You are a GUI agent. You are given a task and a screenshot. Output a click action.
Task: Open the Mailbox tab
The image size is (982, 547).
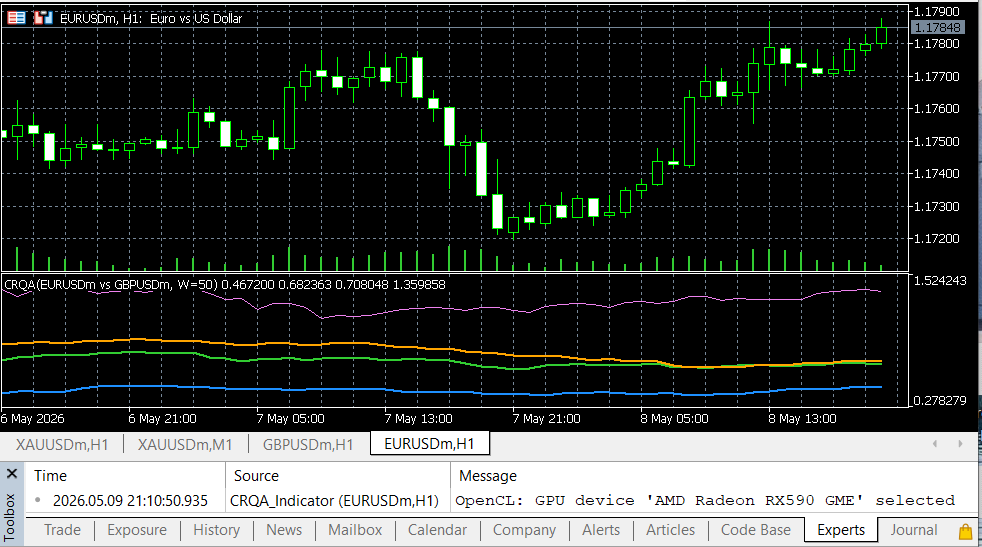(x=354, y=530)
